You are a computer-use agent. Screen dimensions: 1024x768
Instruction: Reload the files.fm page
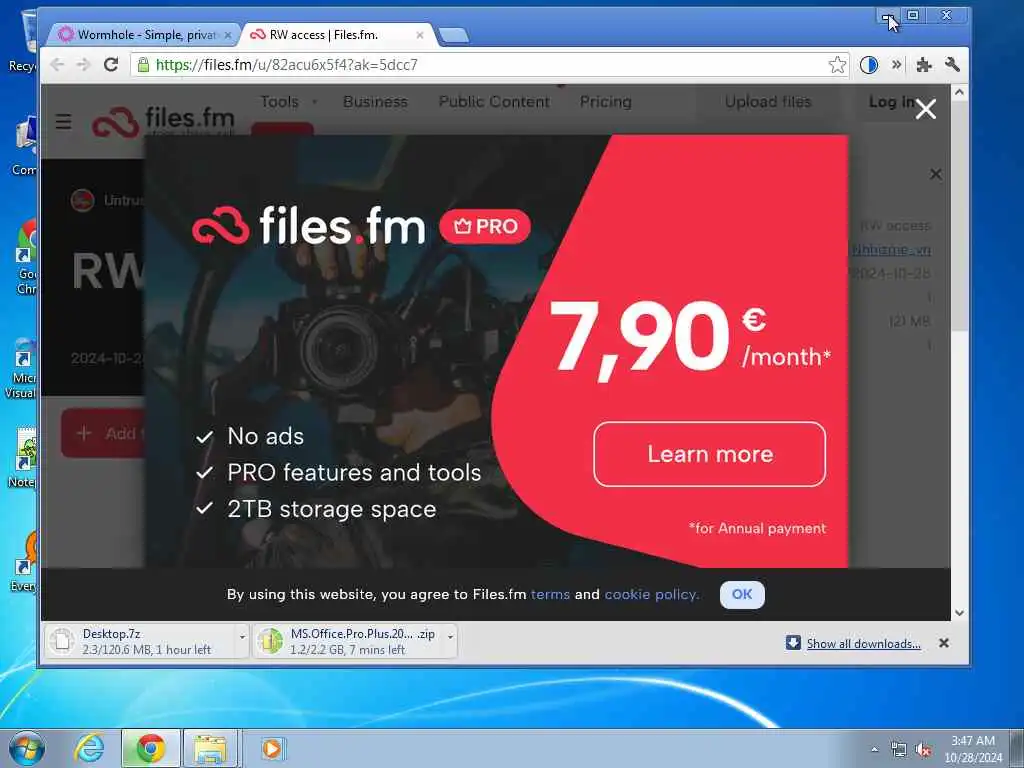pyautogui.click(x=111, y=65)
